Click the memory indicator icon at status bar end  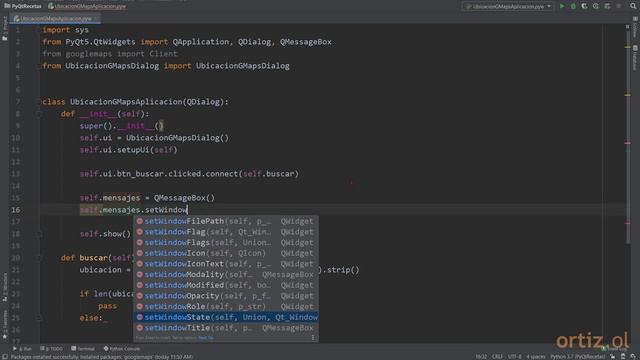tap(633, 357)
